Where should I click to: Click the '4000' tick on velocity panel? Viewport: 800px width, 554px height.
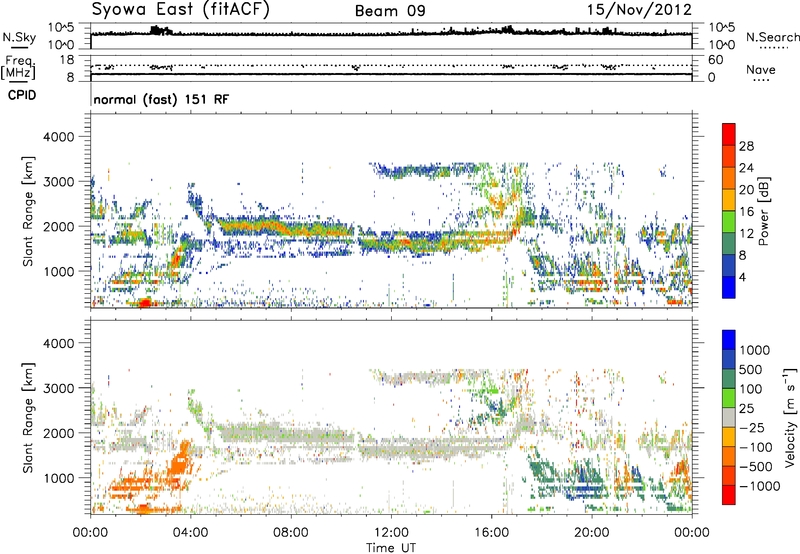pyautogui.click(x=59, y=343)
